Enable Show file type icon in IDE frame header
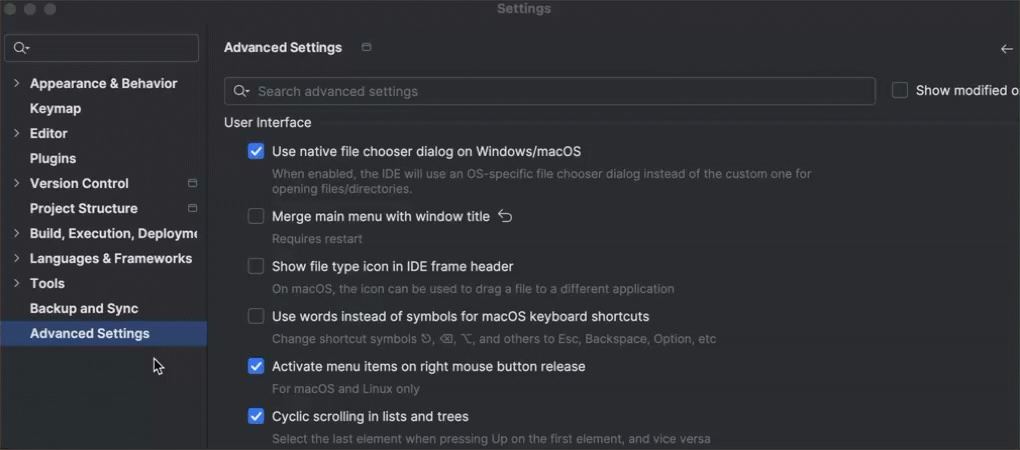The image size is (1020, 450). [x=256, y=267]
